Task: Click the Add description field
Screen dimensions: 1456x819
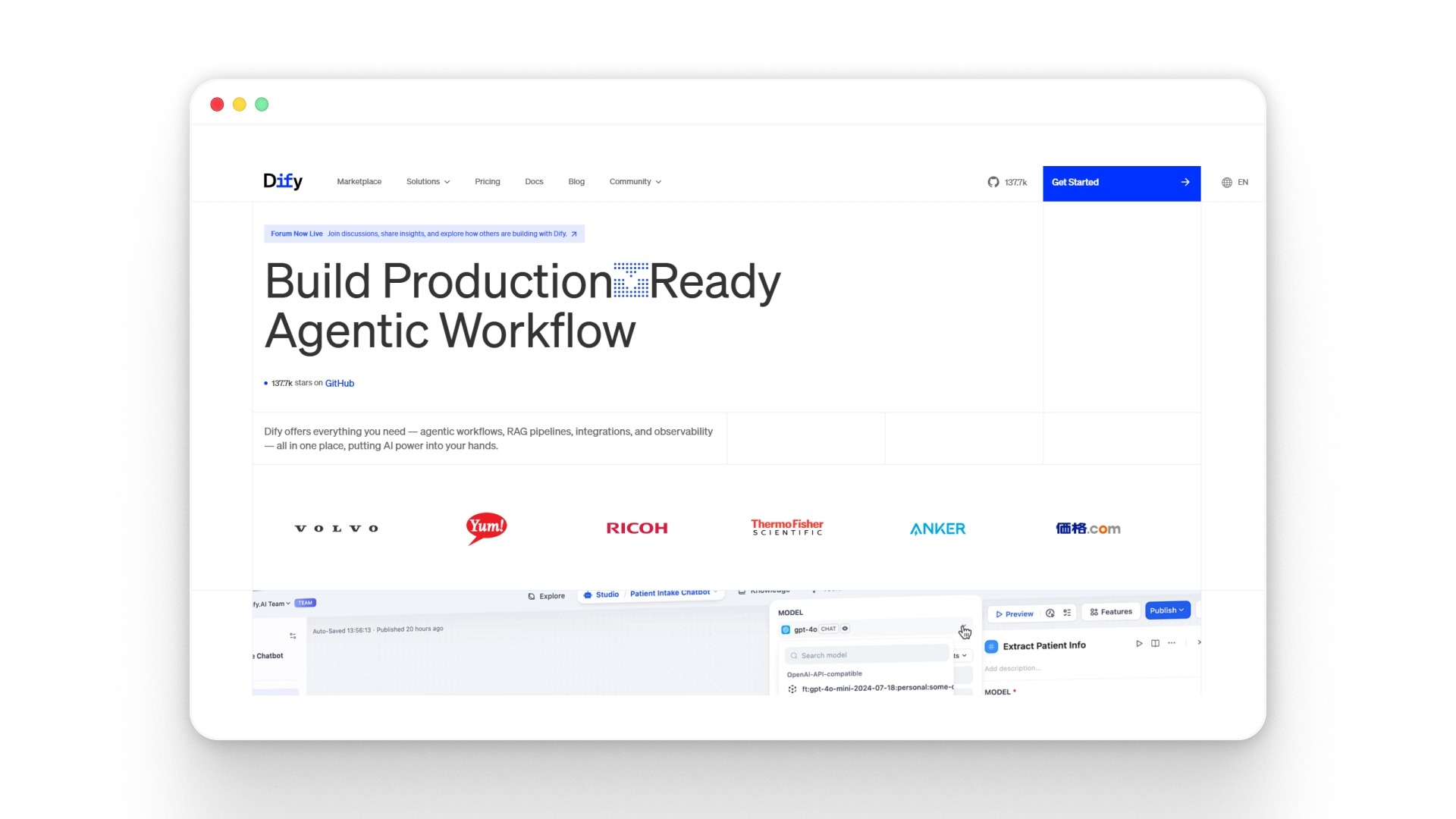Action: 1012,669
